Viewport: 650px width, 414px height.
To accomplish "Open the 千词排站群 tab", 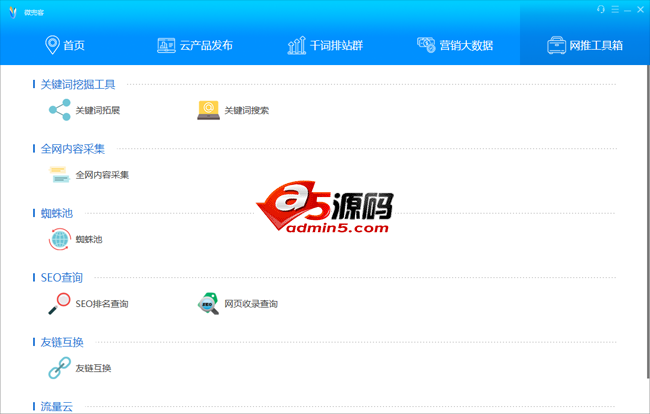I will pos(325,45).
